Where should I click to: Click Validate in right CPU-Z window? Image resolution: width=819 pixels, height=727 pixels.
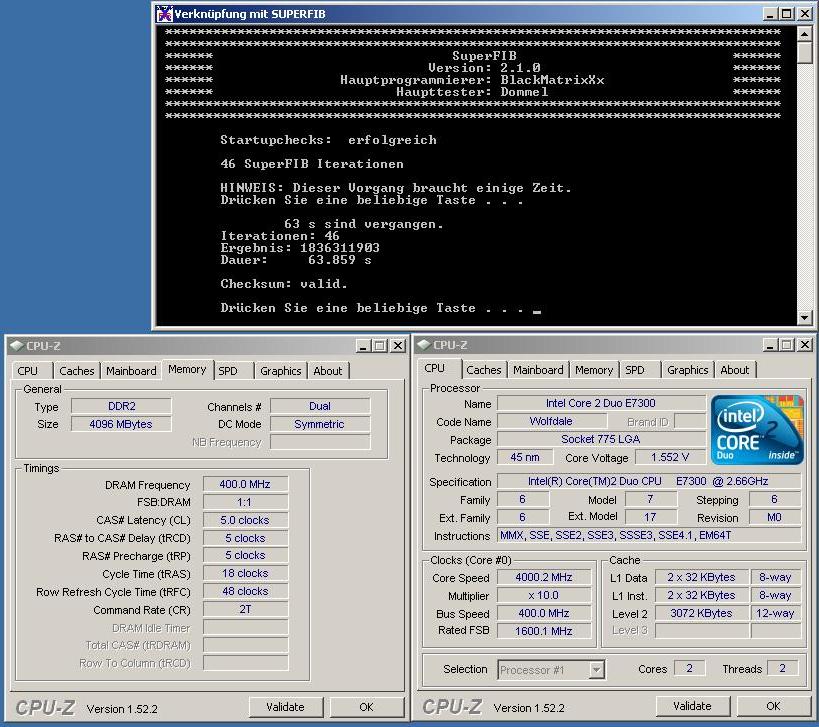692,706
